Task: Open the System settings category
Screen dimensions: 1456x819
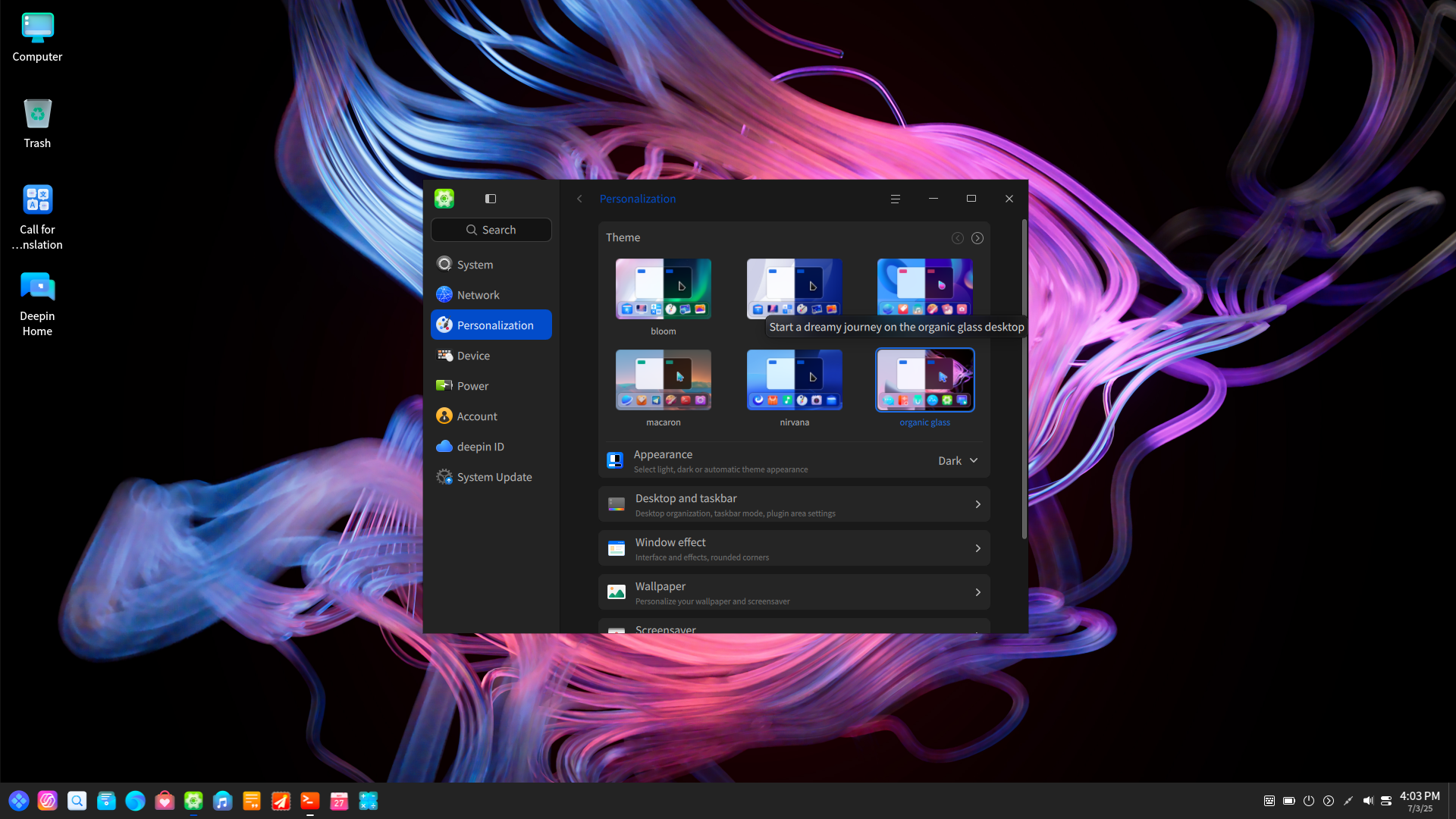Action: tap(491, 264)
